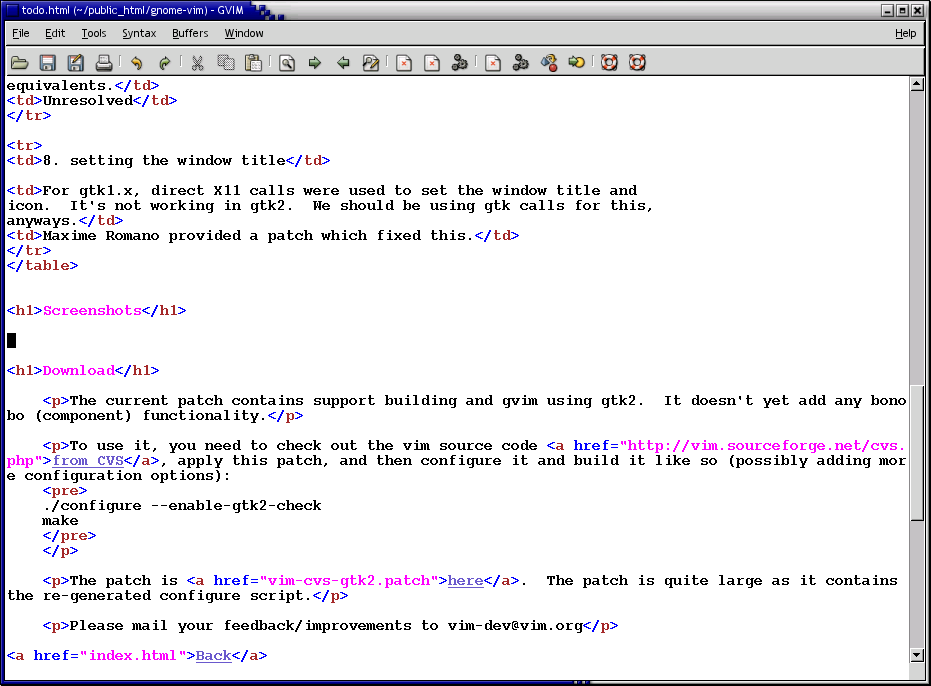Click the "equivalents." text on first line
Image resolution: width=931 pixels, height=686 pixels.
tap(60, 86)
